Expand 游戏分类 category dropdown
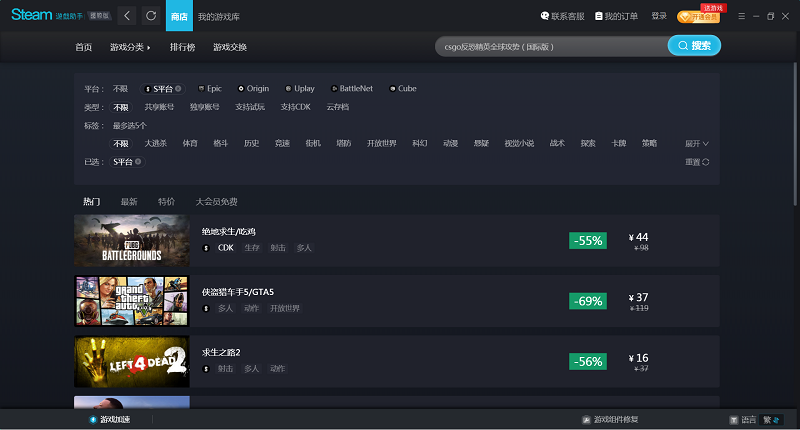The image size is (800, 430). (x=130, y=47)
